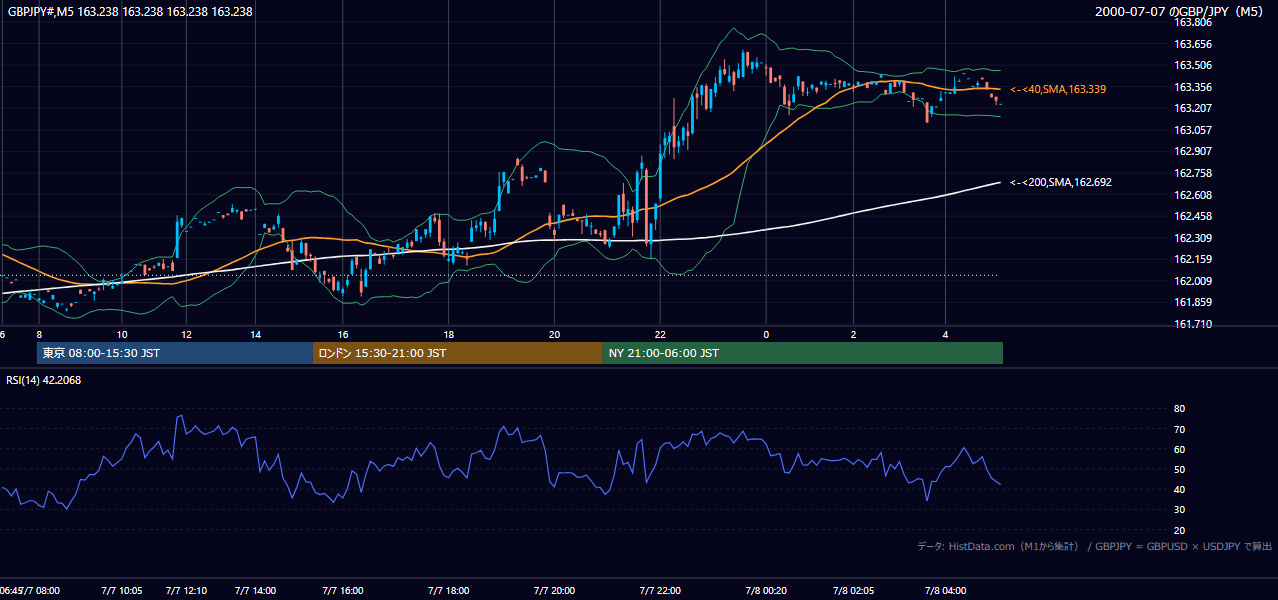Screen dimensions: 1278x600
Task: Click hour label 0 under price chart
Action: click(x=766, y=334)
